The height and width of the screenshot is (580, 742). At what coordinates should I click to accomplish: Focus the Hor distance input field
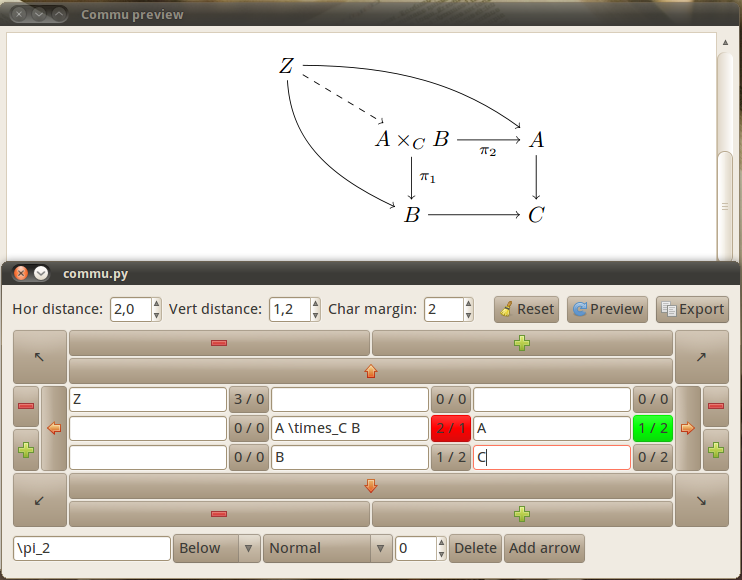coord(131,309)
